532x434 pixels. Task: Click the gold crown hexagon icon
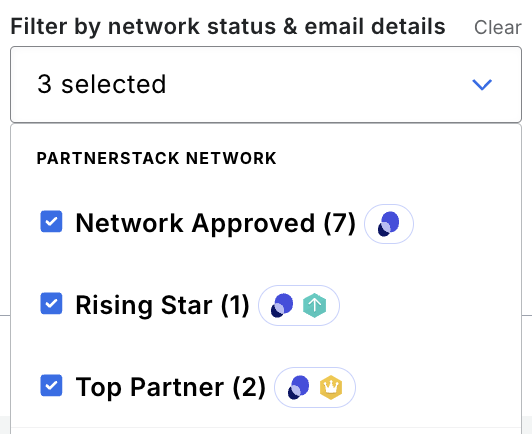[x=331, y=387]
